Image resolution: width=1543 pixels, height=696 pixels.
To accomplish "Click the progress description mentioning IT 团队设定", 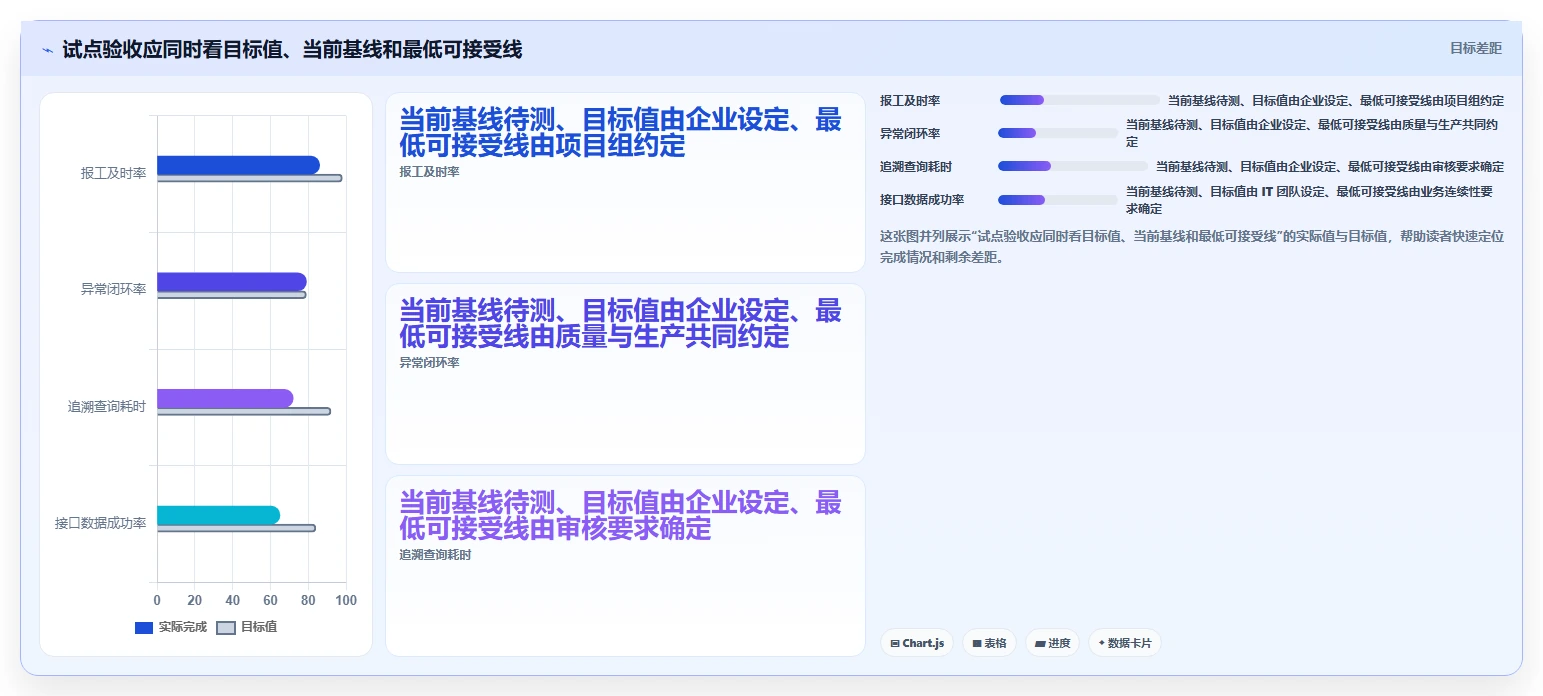I will coord(1310,200).
